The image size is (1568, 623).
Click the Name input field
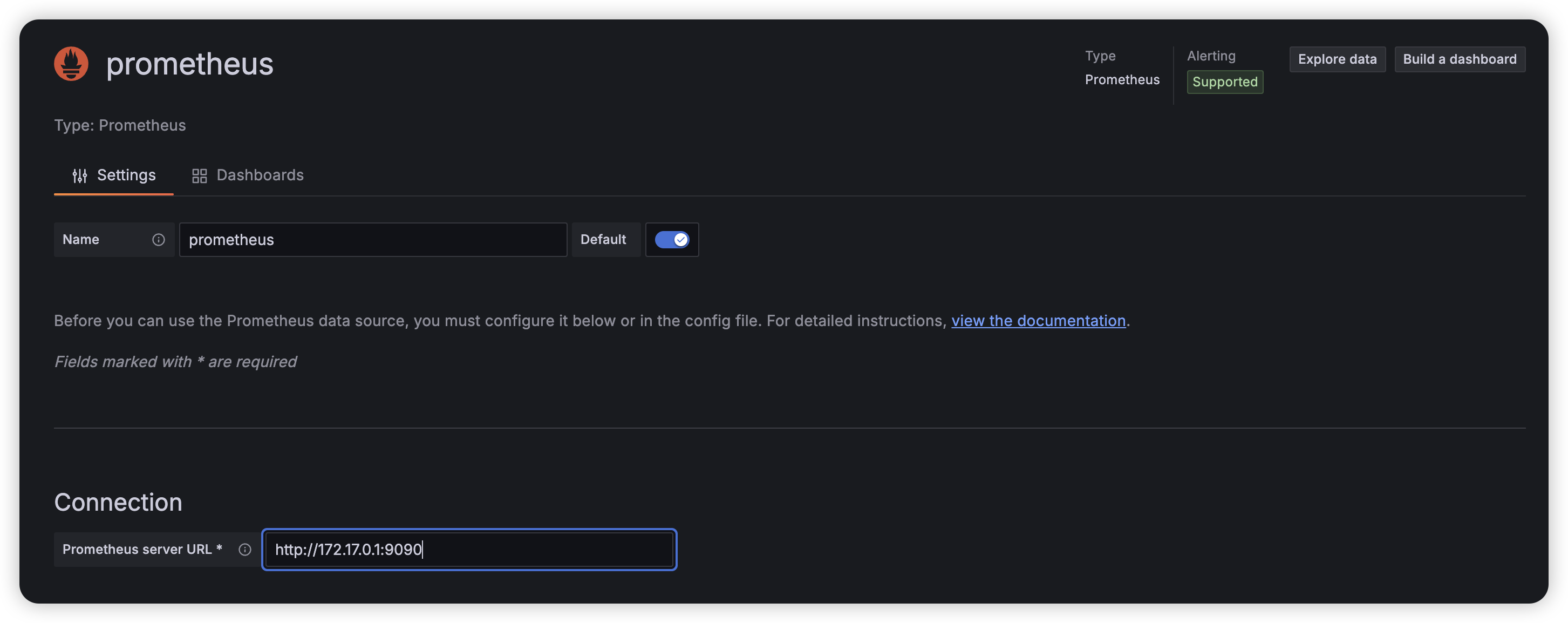point(373,239)
